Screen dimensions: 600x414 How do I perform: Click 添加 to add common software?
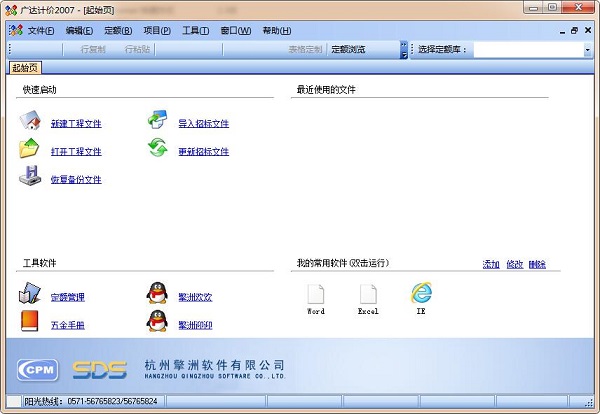pyautogui.click(x=491, y=264)
